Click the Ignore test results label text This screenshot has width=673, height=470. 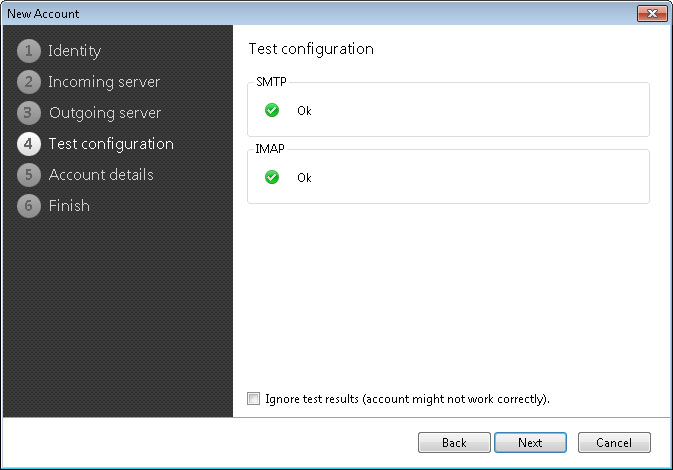407,399
